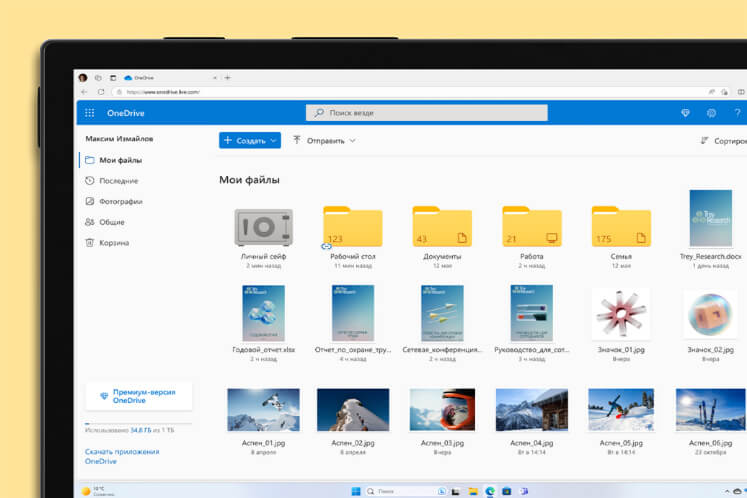This screenshot has height=498, width=747.
Task: Open Корзина recycle bin in sidebar
Action: coord(114,243)
